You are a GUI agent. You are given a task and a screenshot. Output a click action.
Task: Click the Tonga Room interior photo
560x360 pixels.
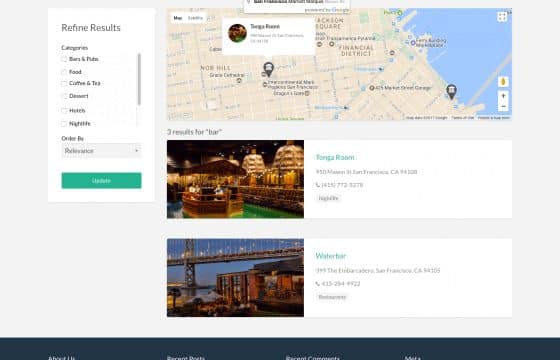(x=235, y=179)
